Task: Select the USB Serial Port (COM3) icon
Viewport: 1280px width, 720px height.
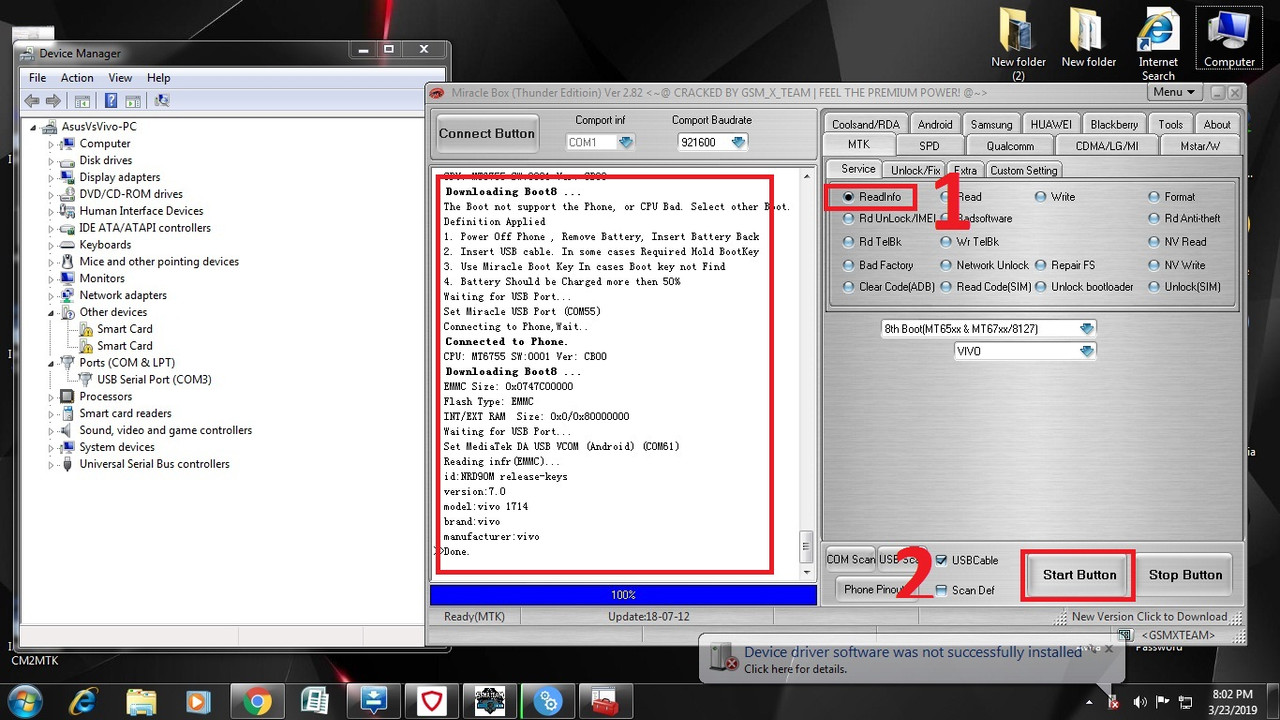Action: 85,379
